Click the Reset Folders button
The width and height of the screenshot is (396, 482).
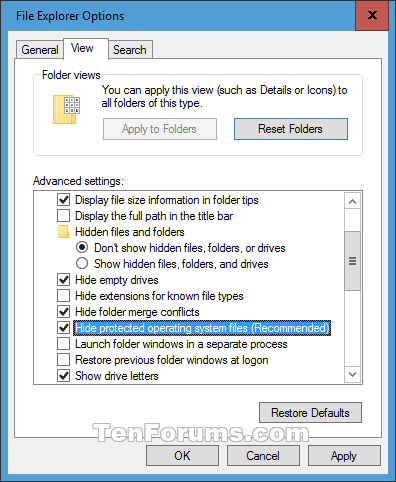[x=291, y=129]
